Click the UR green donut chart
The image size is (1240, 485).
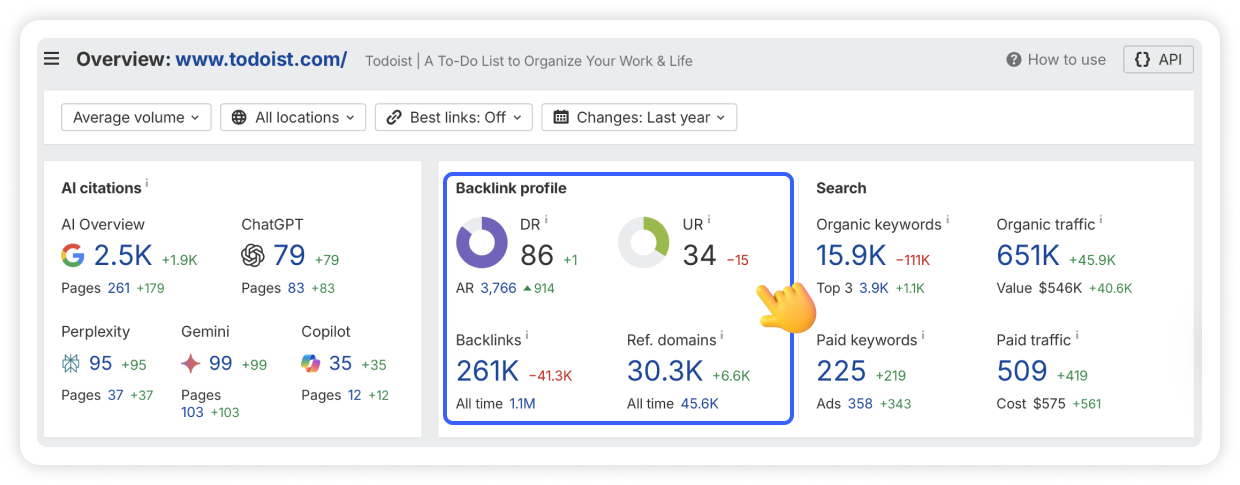click(644, 243)
